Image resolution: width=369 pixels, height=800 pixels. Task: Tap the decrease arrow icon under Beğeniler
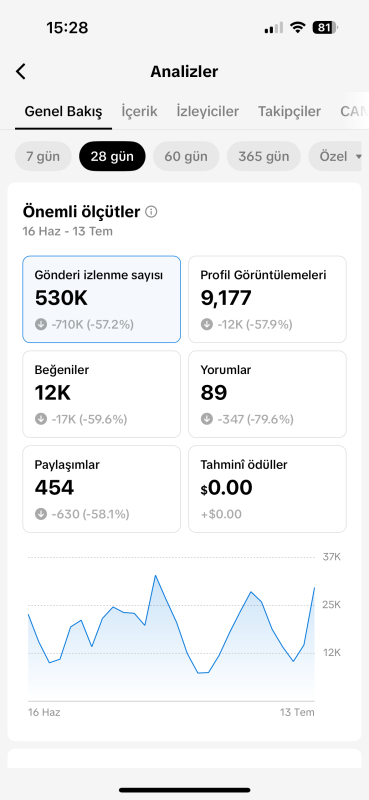(x=41, y=419)
